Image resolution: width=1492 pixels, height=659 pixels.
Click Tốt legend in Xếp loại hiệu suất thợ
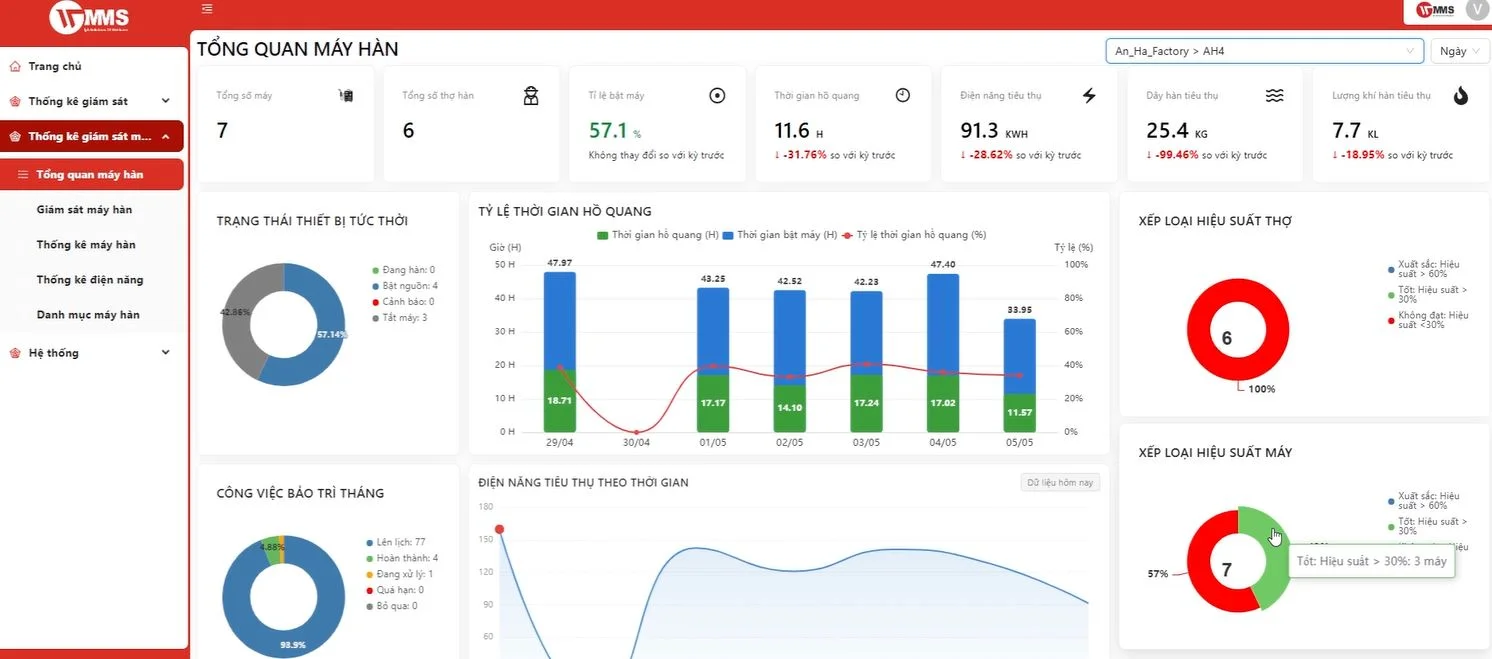click(1428, 295)
